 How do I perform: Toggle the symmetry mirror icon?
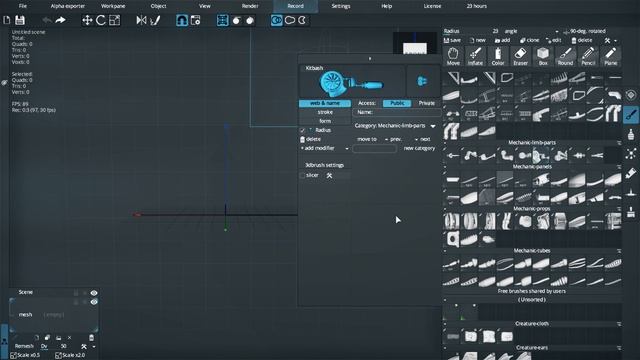point(141,20)
